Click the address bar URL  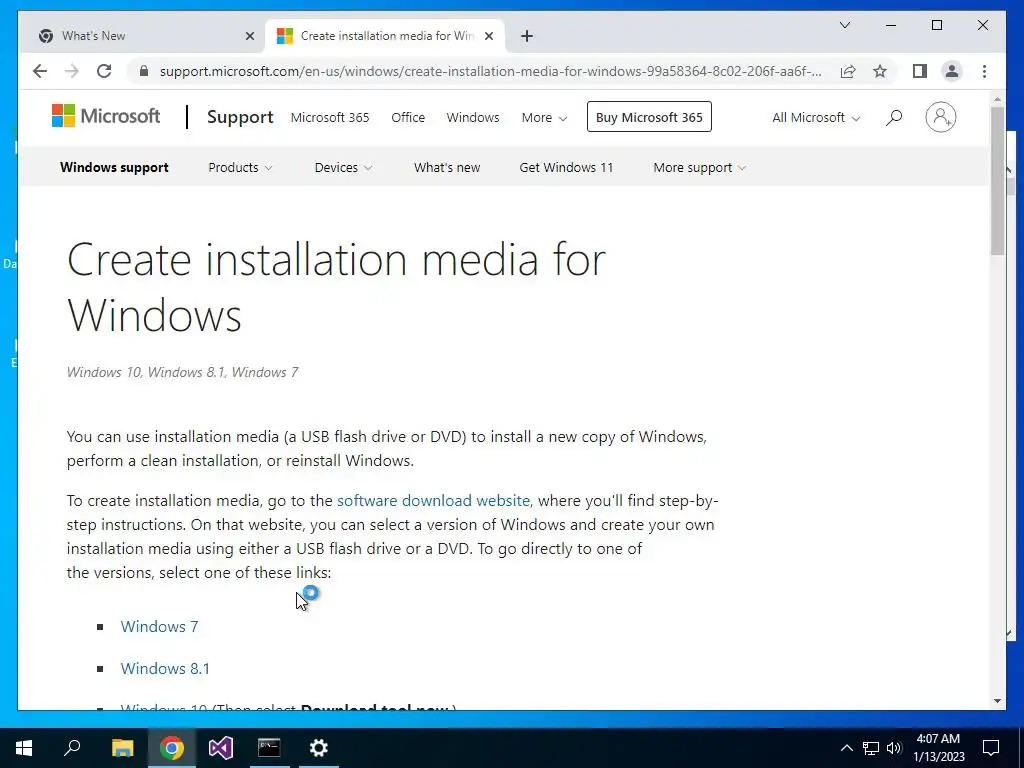pos(490,71)
